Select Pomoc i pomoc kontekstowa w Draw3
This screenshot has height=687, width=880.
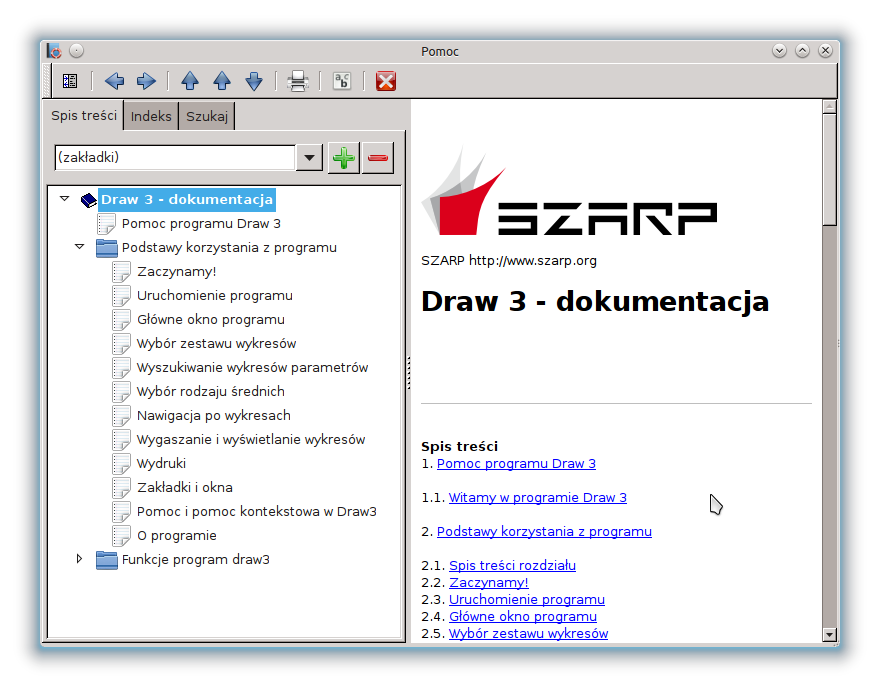(x=257, y=512)
